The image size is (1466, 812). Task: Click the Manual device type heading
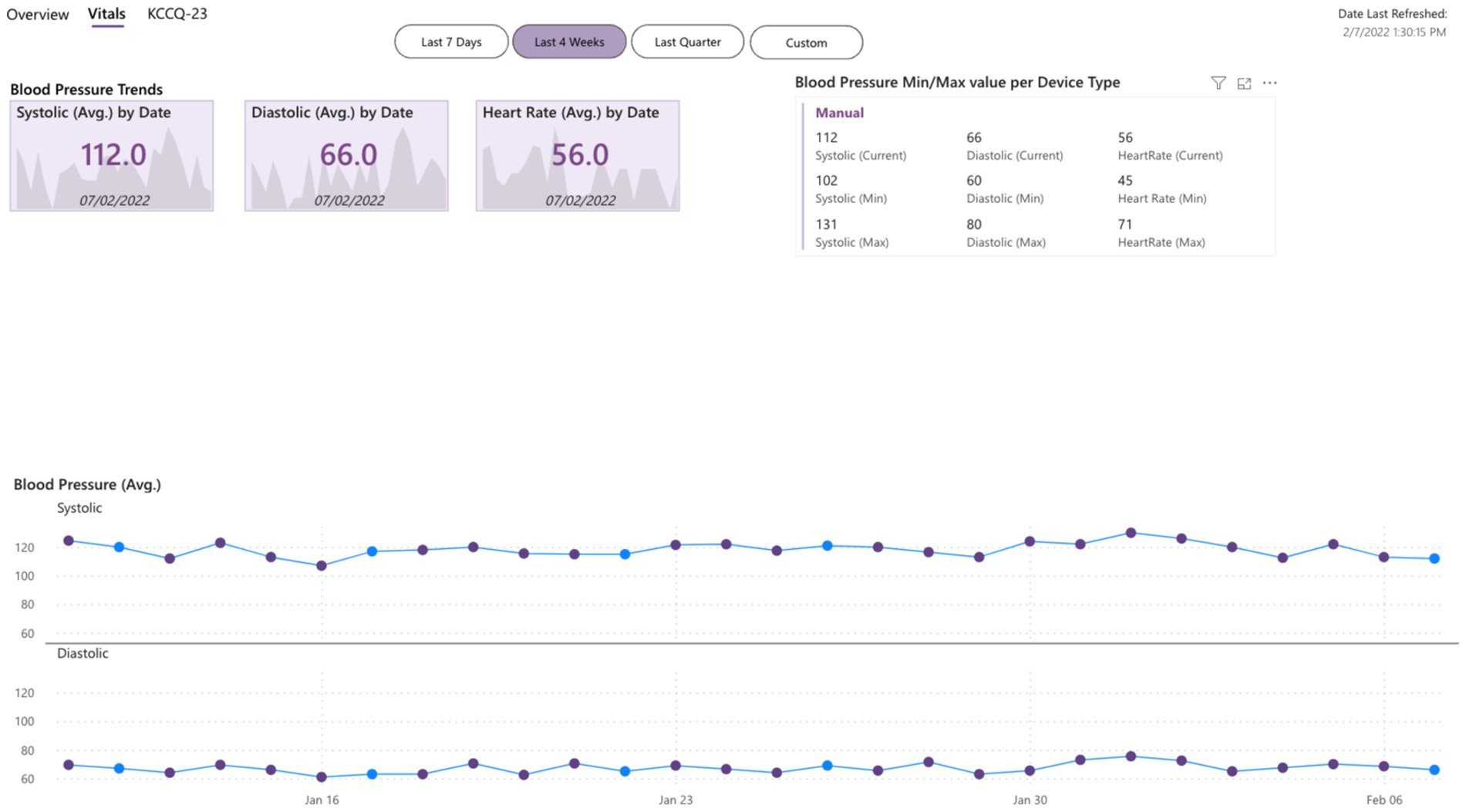[x=839, y=113]
